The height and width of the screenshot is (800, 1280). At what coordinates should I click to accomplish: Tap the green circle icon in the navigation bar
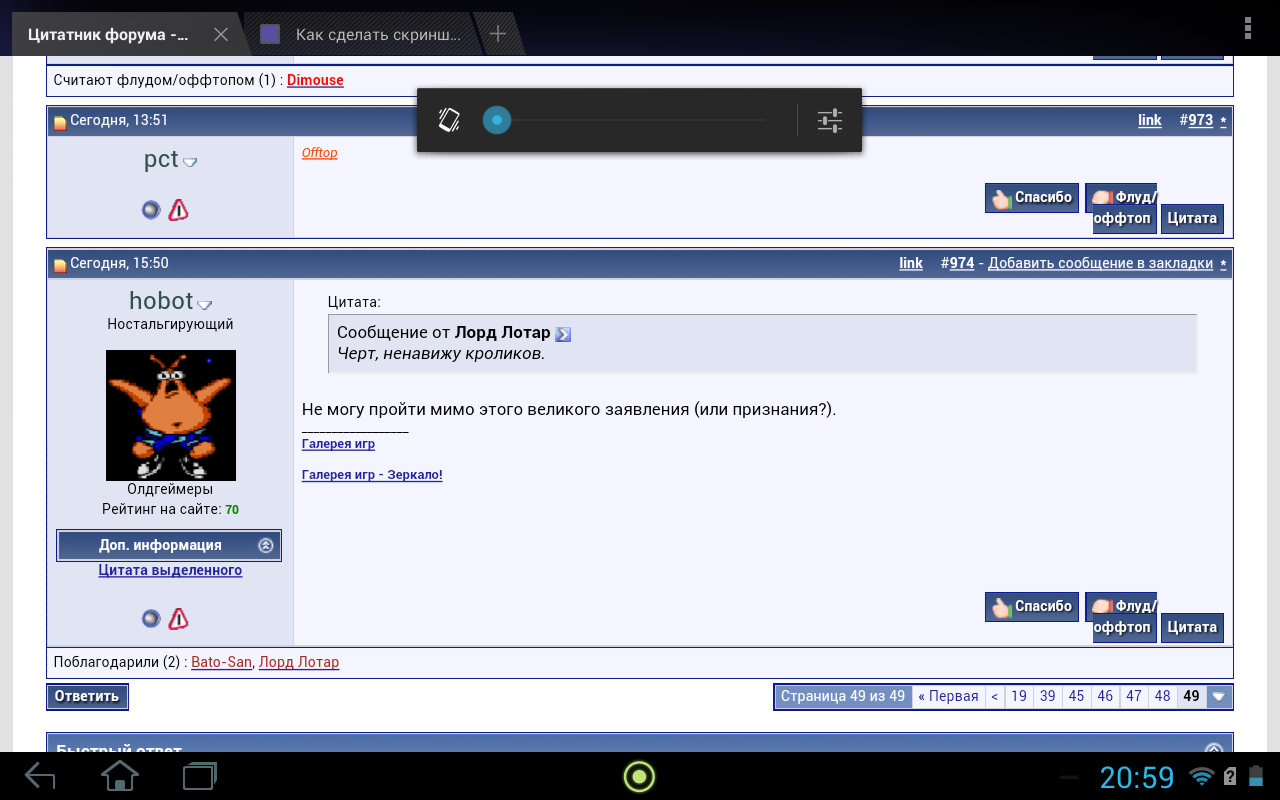[x=639, y=776]
